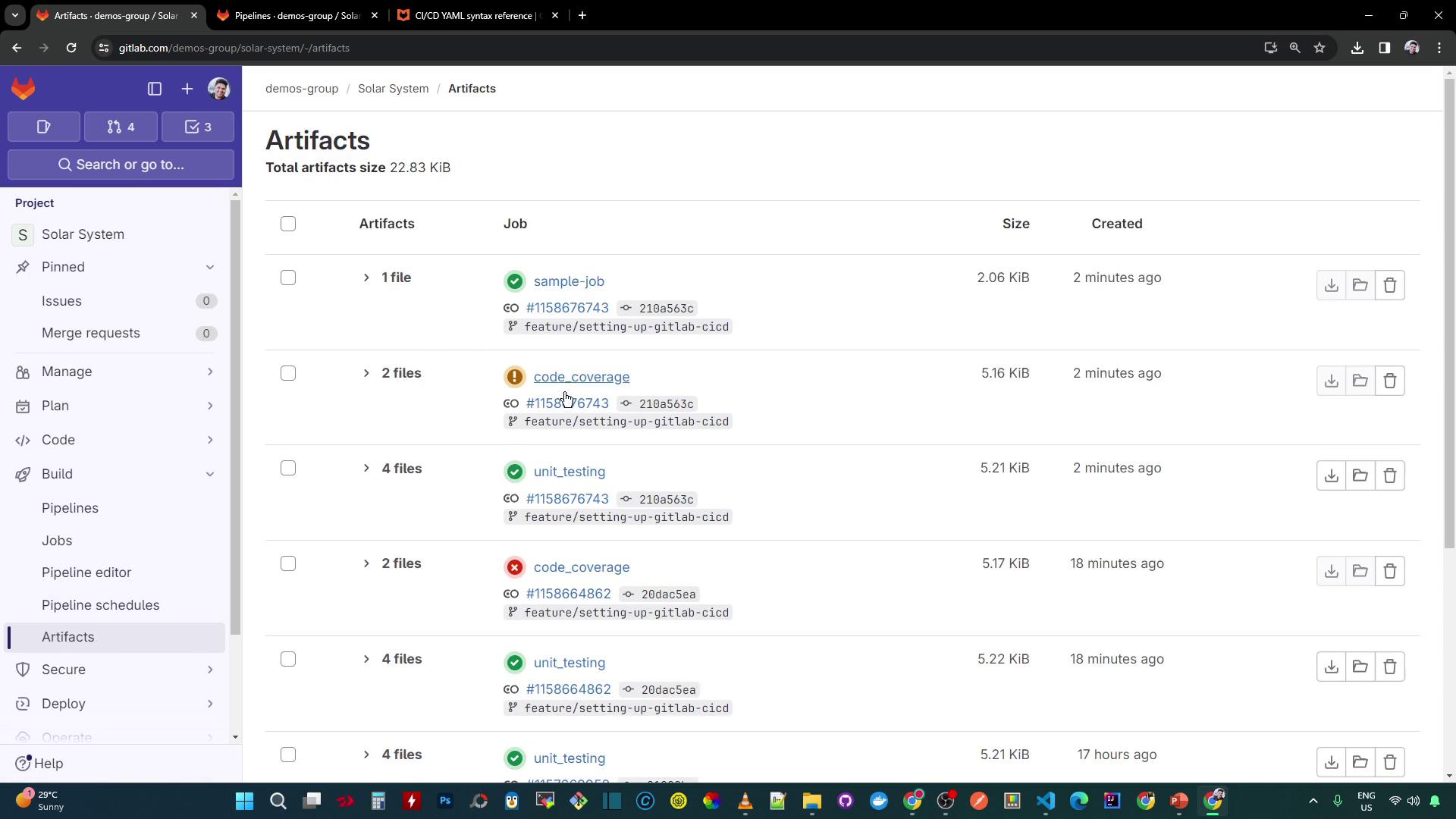Open merge requests counter showing 4
The width and height of the screenshot is (1456, 819).
pyautogui.click(x=121, y=127)
